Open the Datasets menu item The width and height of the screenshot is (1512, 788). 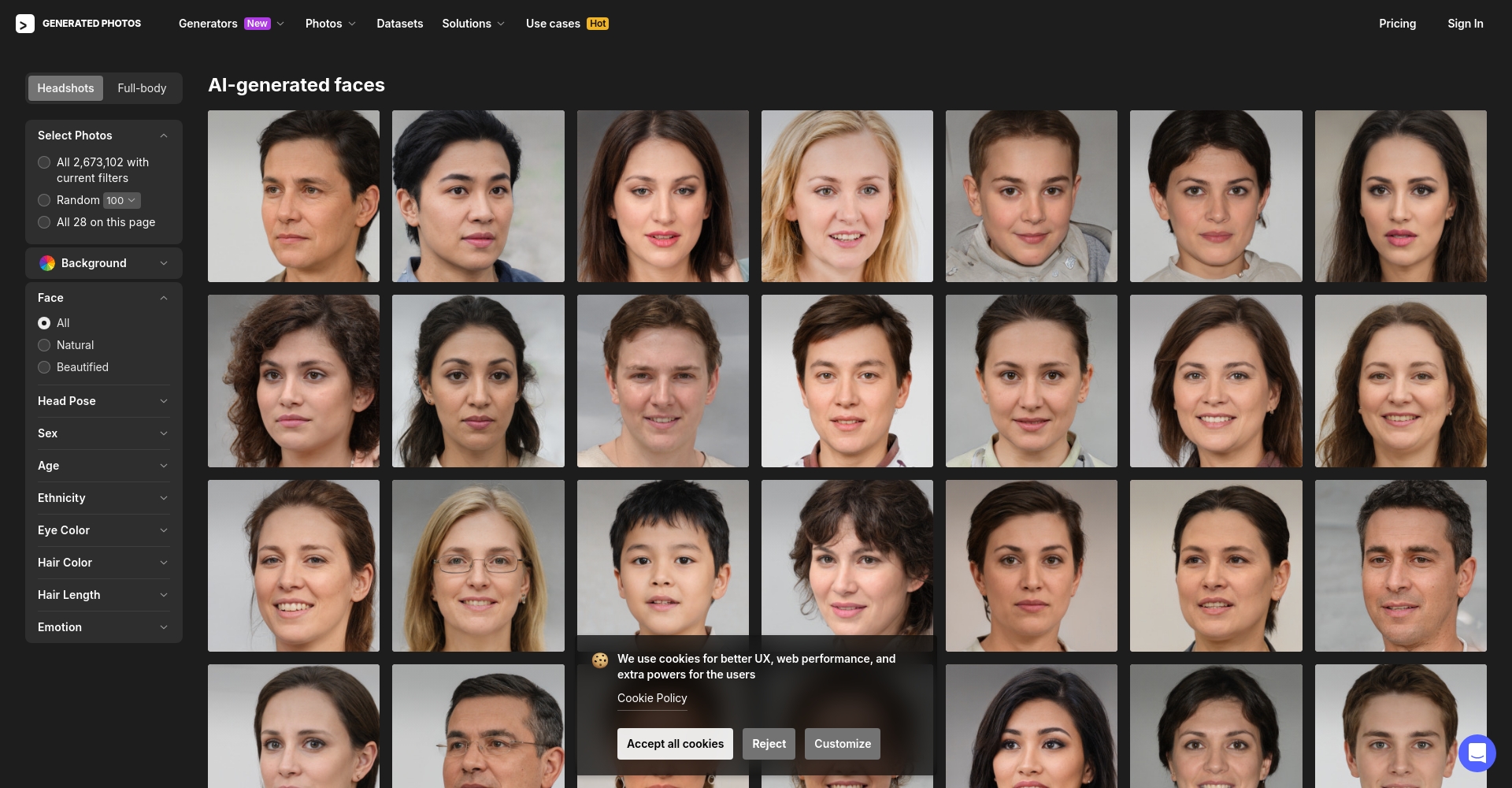coord(399,24)
